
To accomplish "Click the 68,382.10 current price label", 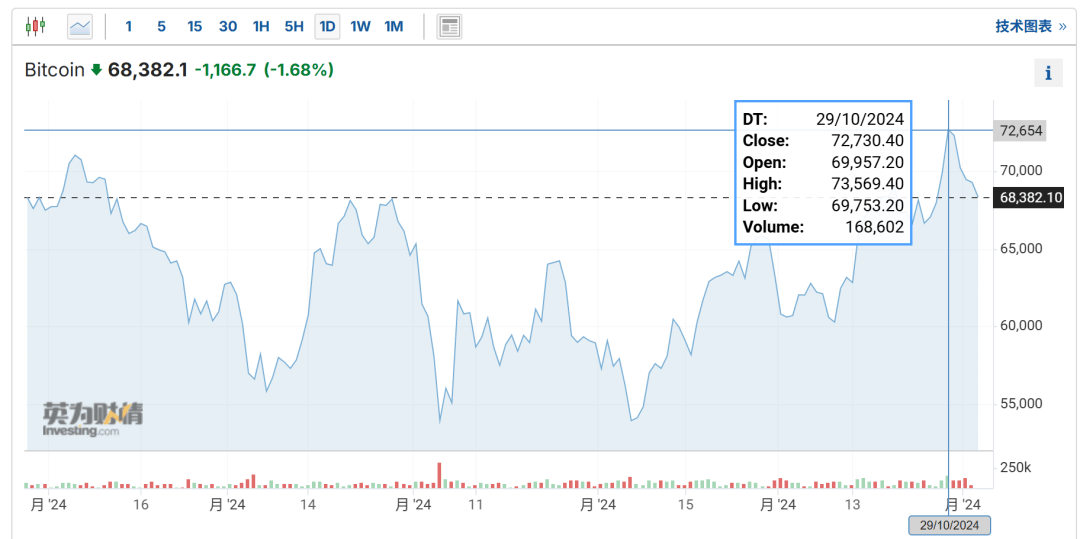I will pyautogui.click(x=1031, y=197).
